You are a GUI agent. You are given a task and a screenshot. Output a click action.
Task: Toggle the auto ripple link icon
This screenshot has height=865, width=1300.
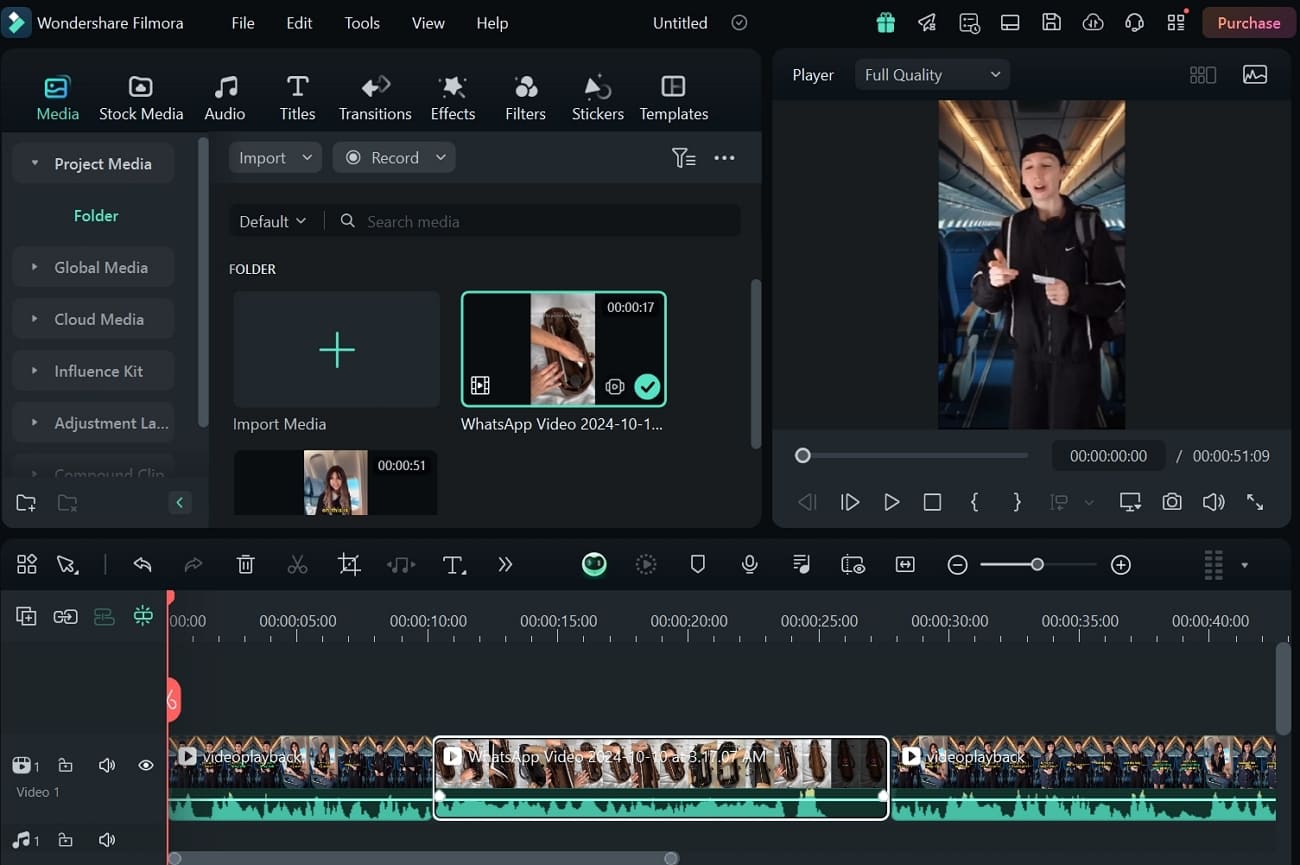(65, 616)
